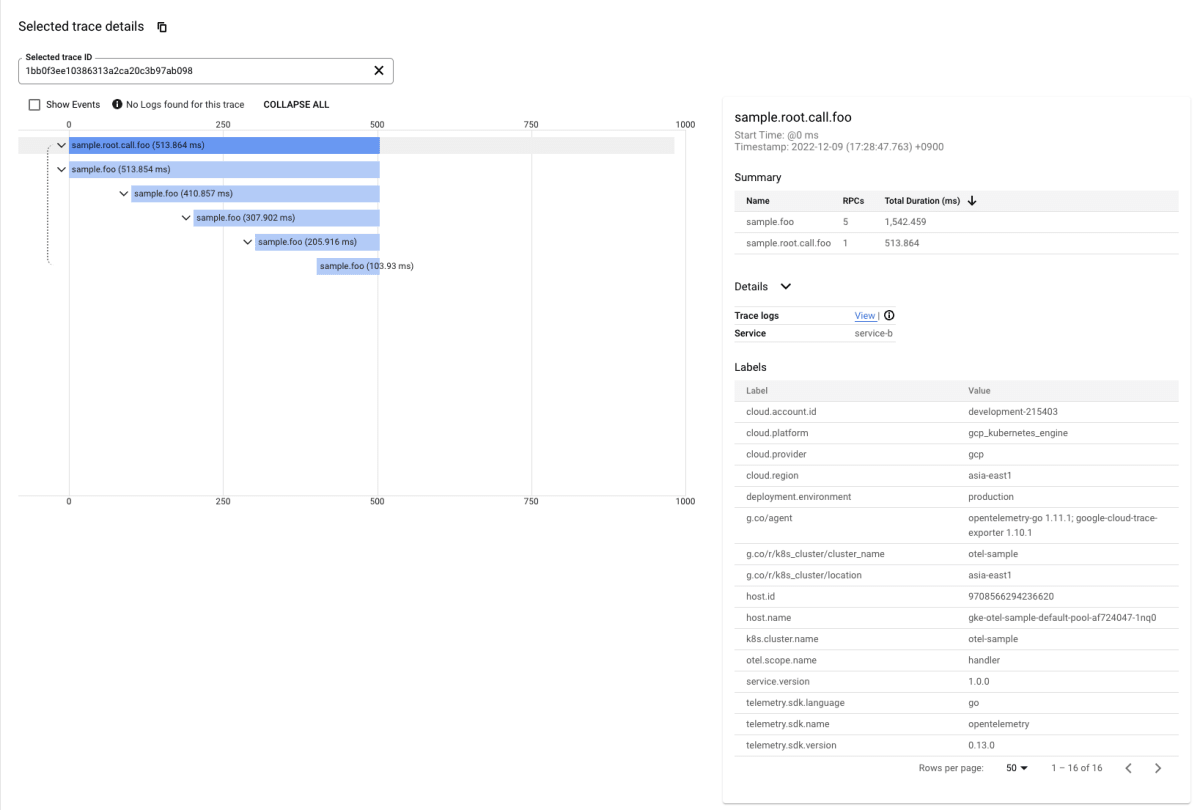
Task: Click the telemetry.sdk.name label
Action: (788, 724)
